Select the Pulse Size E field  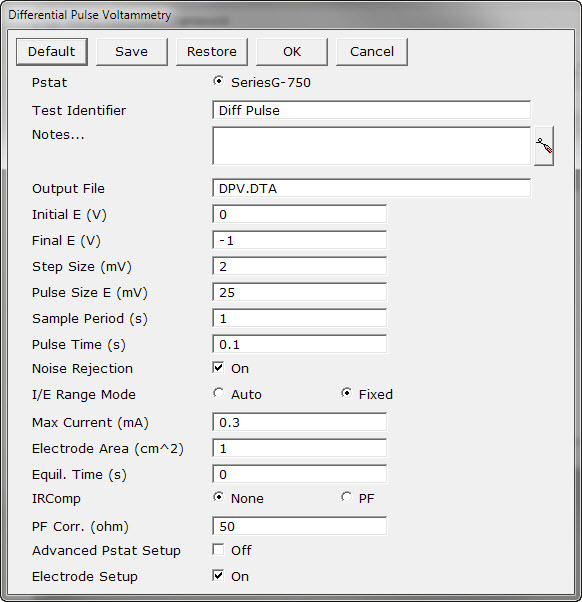(299, 292)
